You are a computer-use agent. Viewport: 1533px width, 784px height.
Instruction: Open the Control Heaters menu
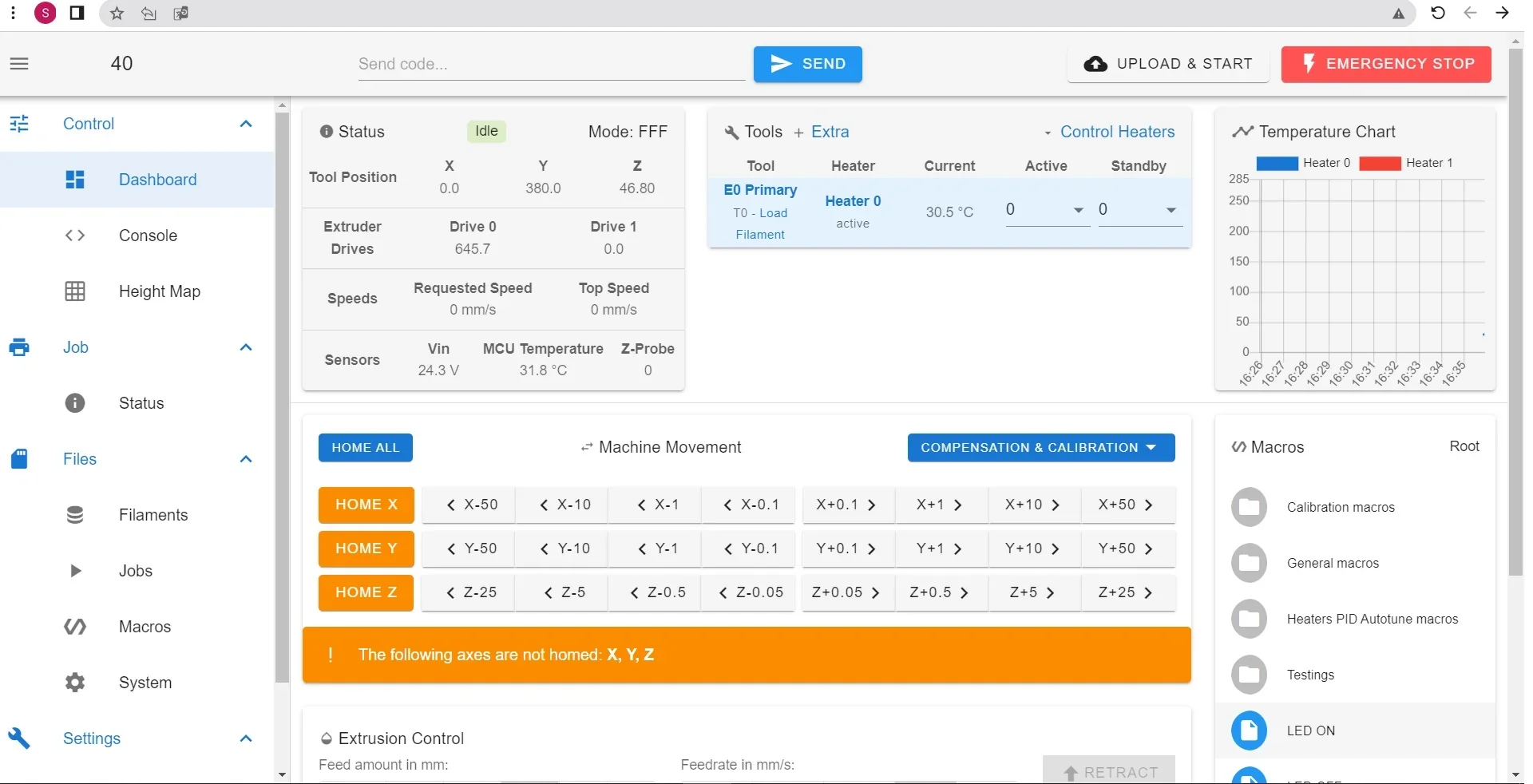point(1116,133)
